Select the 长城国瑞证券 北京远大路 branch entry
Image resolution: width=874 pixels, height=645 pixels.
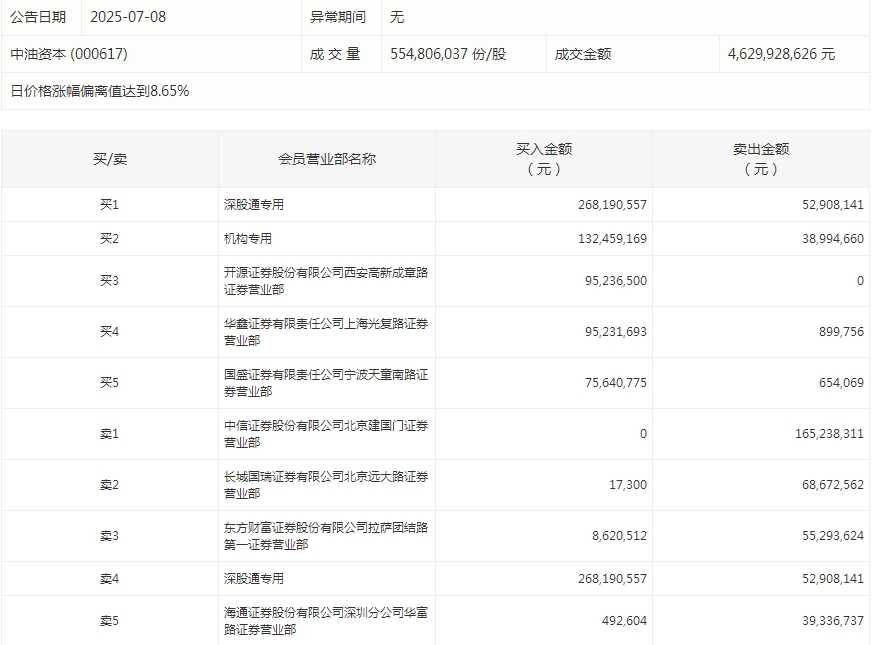(326, 485)
